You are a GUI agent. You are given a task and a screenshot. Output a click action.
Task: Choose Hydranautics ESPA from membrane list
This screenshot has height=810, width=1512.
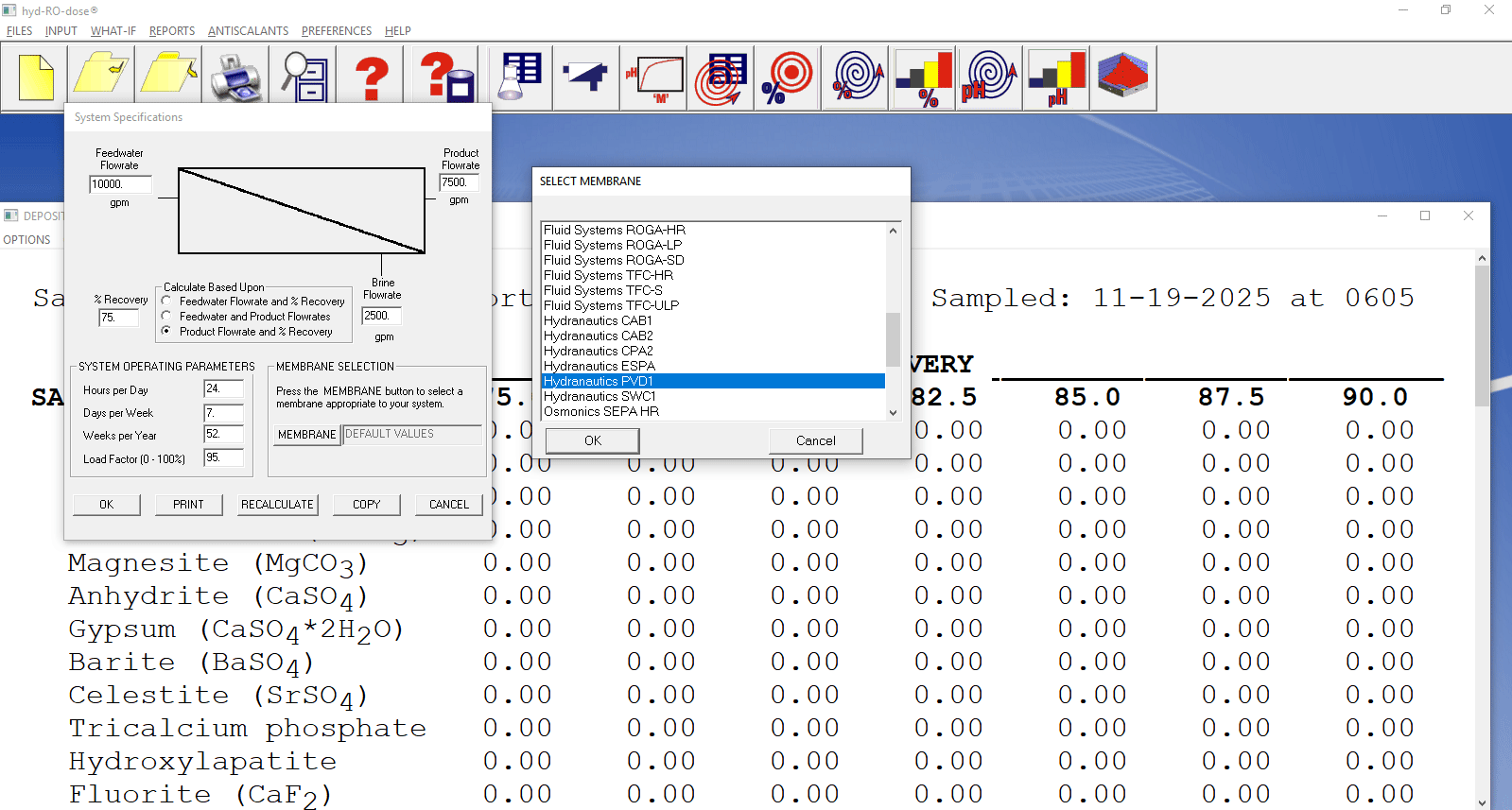(x=600, y=366)
